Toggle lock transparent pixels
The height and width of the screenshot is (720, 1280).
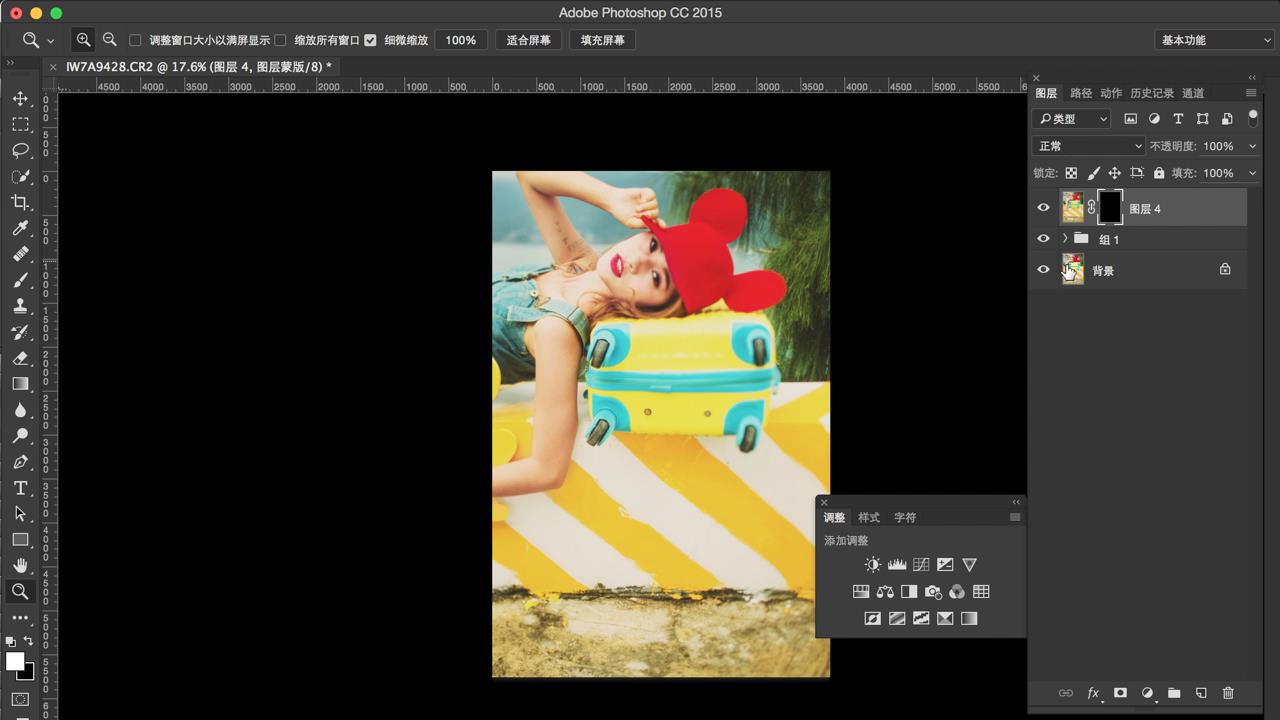(x=1071, y=173)
